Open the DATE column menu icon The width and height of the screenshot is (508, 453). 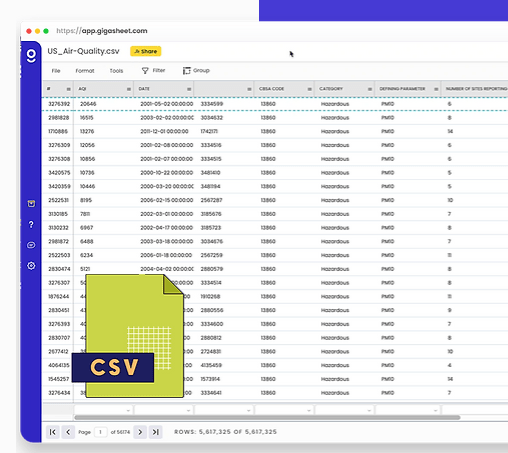189,89
